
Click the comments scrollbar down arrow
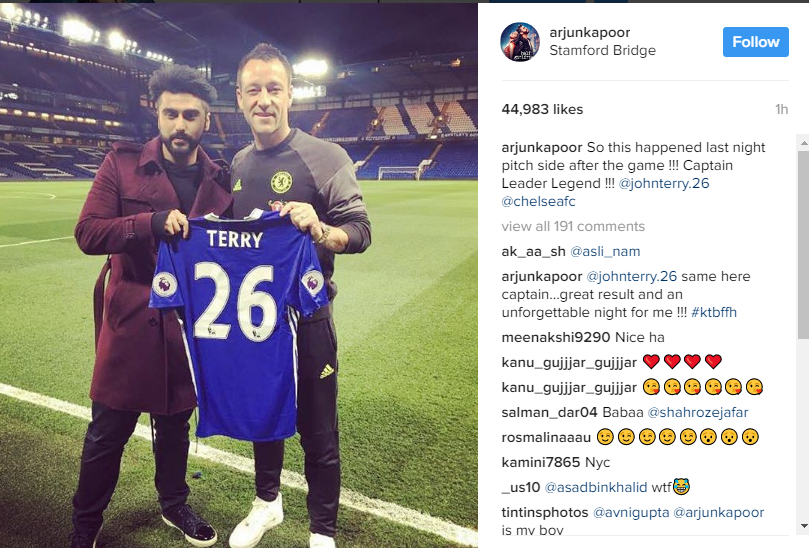click(x=803, y=526)
